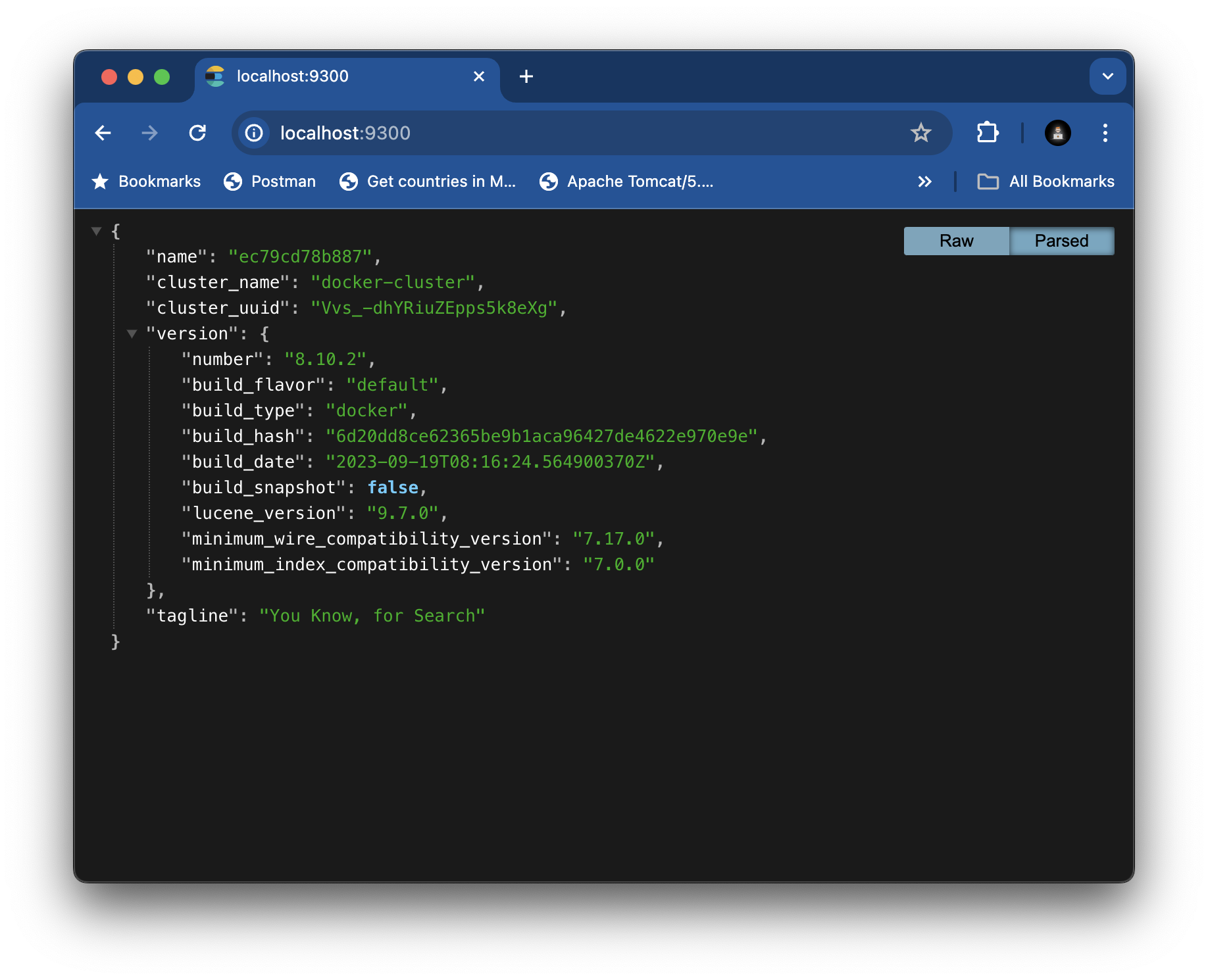Click the "9.7.0" lucene version

[403, 513]
